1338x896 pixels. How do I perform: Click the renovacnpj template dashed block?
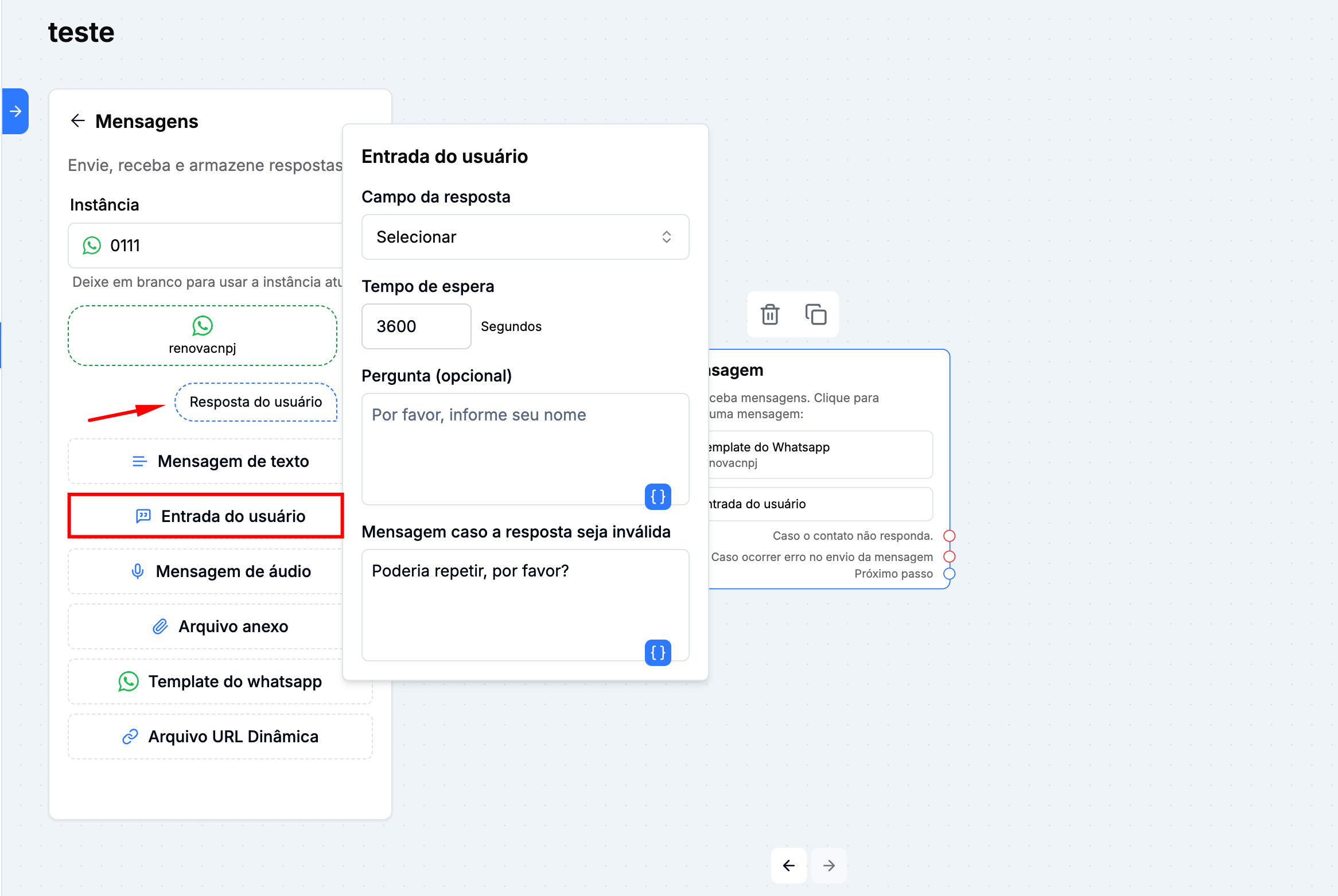tap(202, 336)
